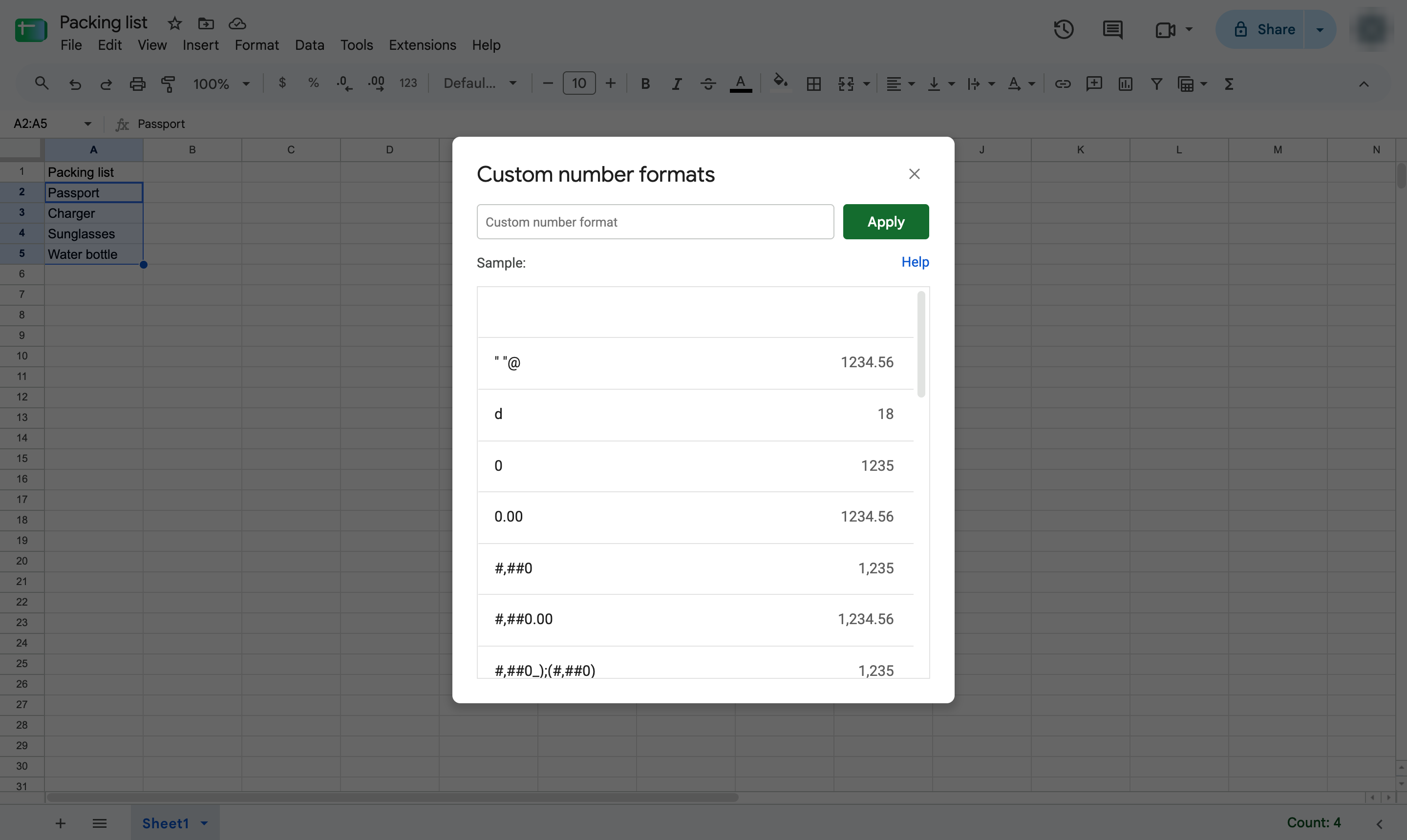Select the #,##0.00 format row
Image resolution: width=1407 pixels, height=840 pixels.
tap(695, 619)
